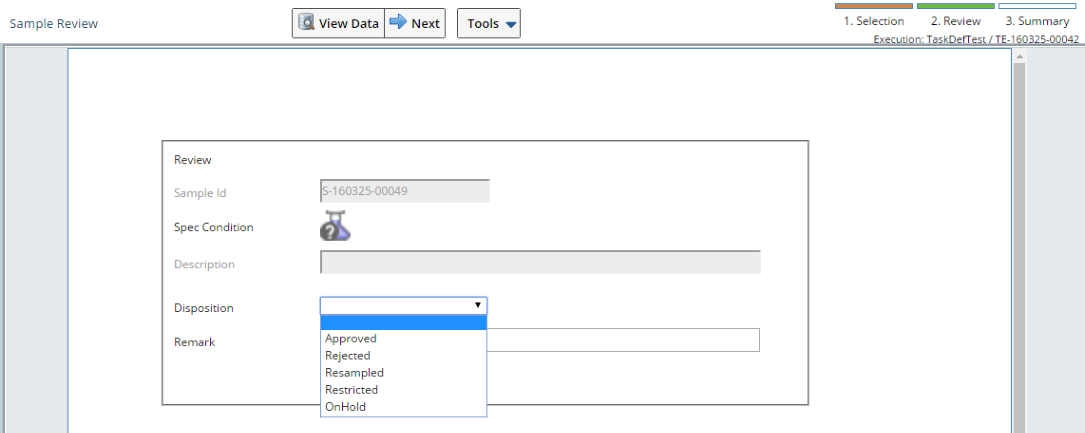Click the Spec Condition flask icon
The width and height of the screenshot is (1085, 433).
pos(335,226)
